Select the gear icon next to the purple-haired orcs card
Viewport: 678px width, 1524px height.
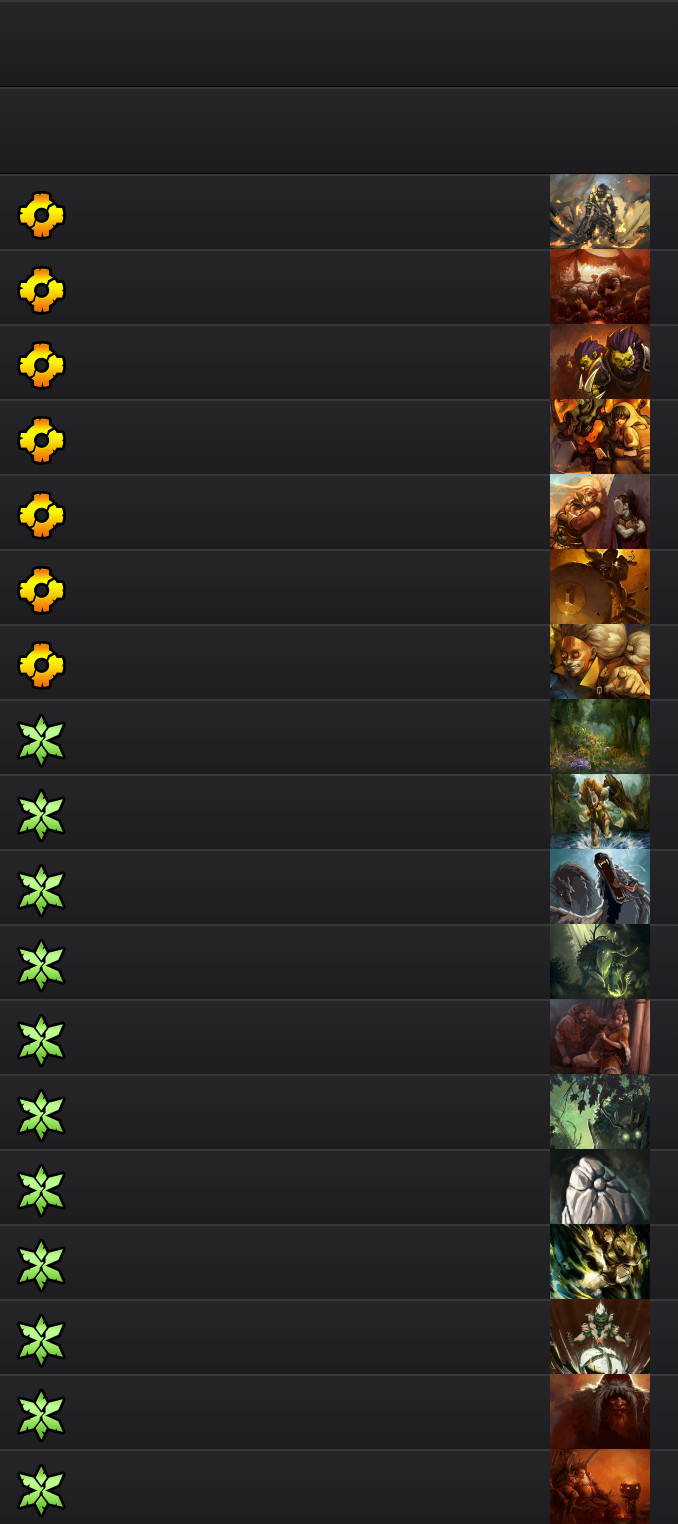coord(41,363)
